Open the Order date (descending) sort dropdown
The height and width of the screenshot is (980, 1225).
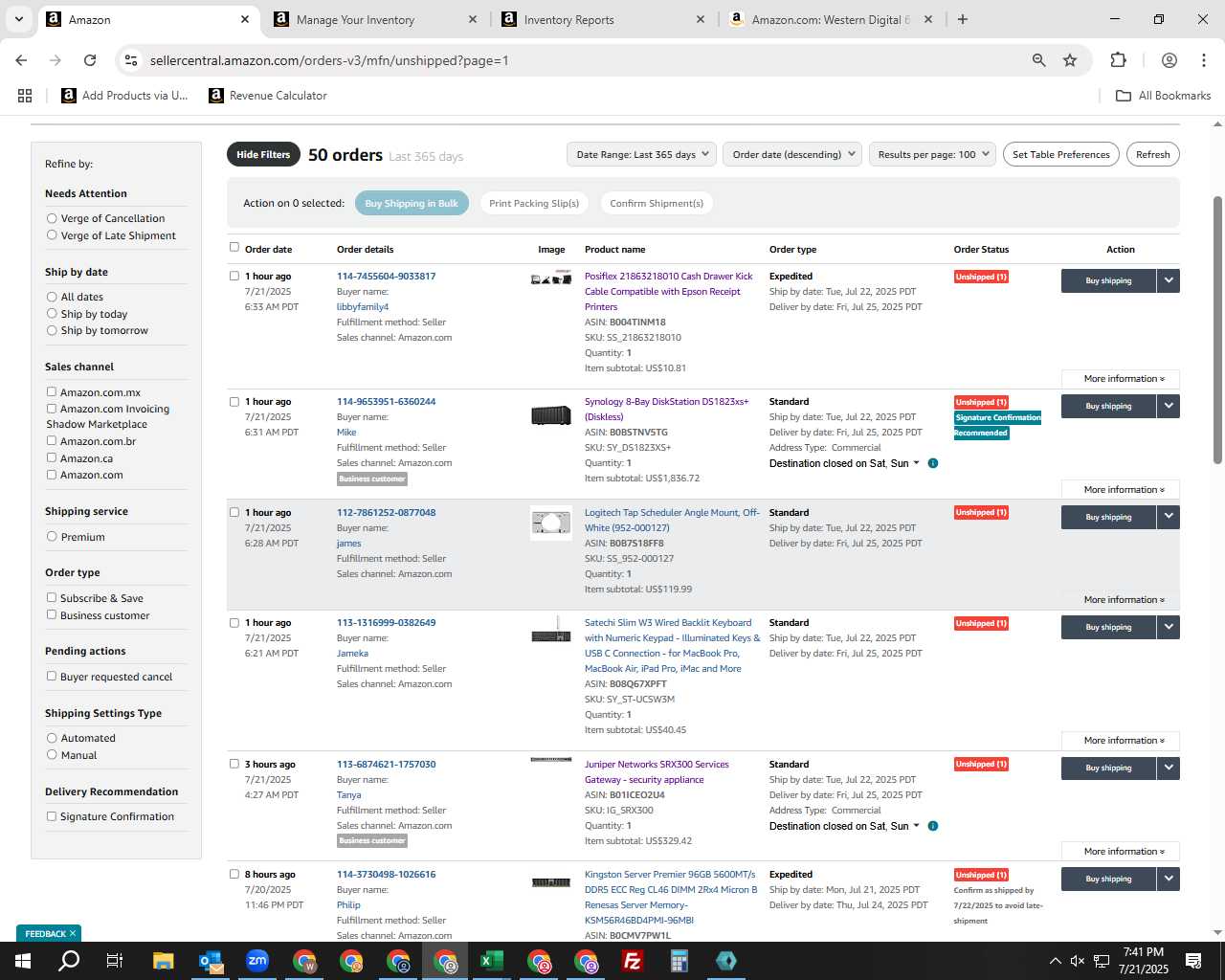(792, 154)
